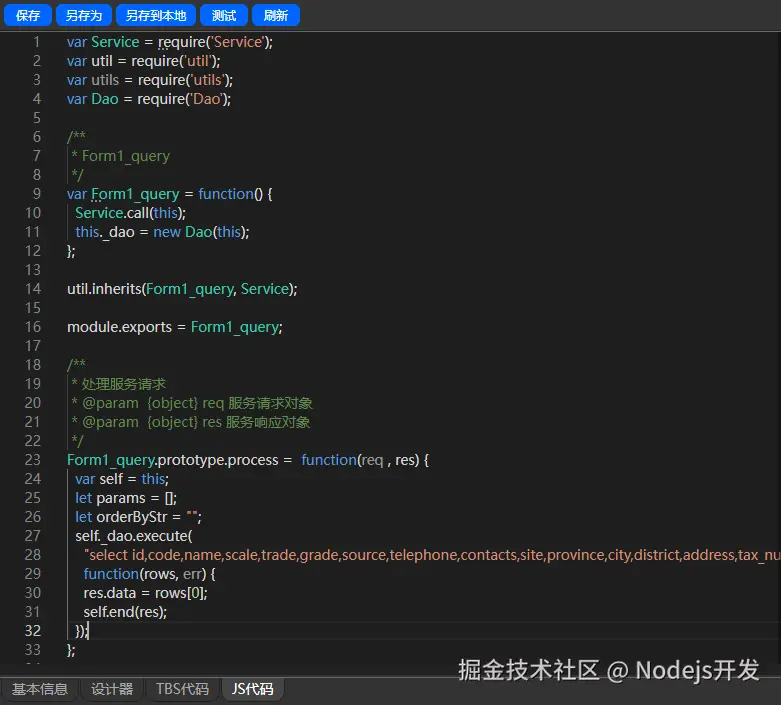The height and width of the screenshot is (705, 781).
Task: Click the "@param {object} req 服务请求对象" comment
Action: point(192,403)
